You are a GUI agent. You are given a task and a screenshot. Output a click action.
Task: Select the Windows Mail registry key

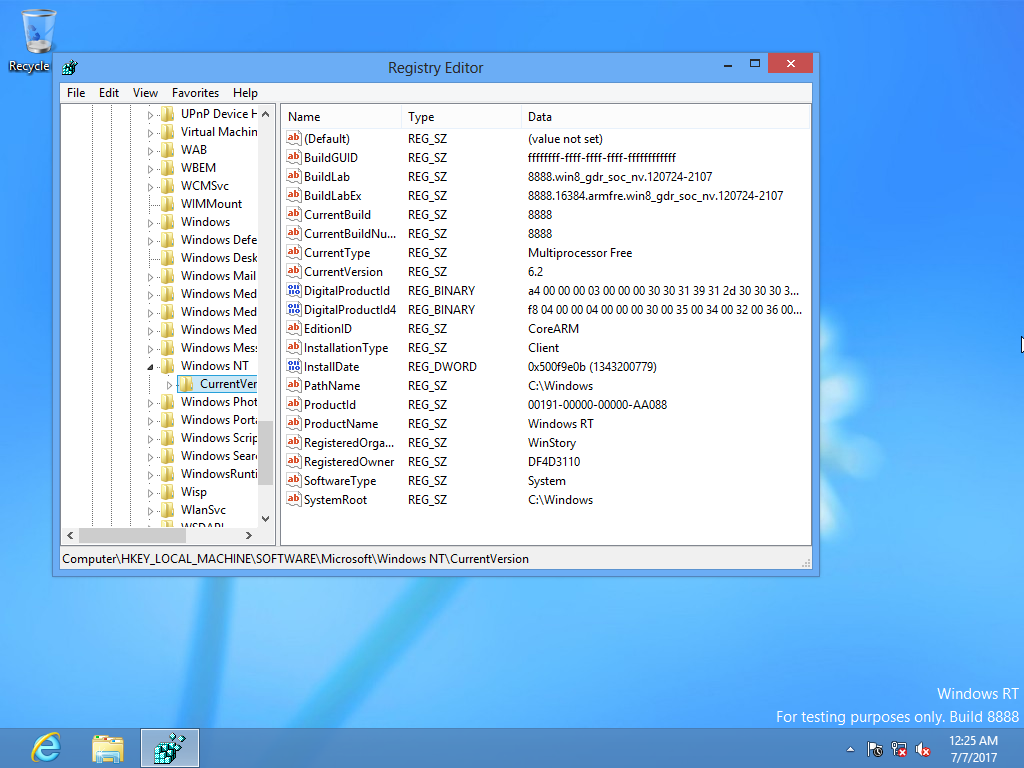point(218,276)
